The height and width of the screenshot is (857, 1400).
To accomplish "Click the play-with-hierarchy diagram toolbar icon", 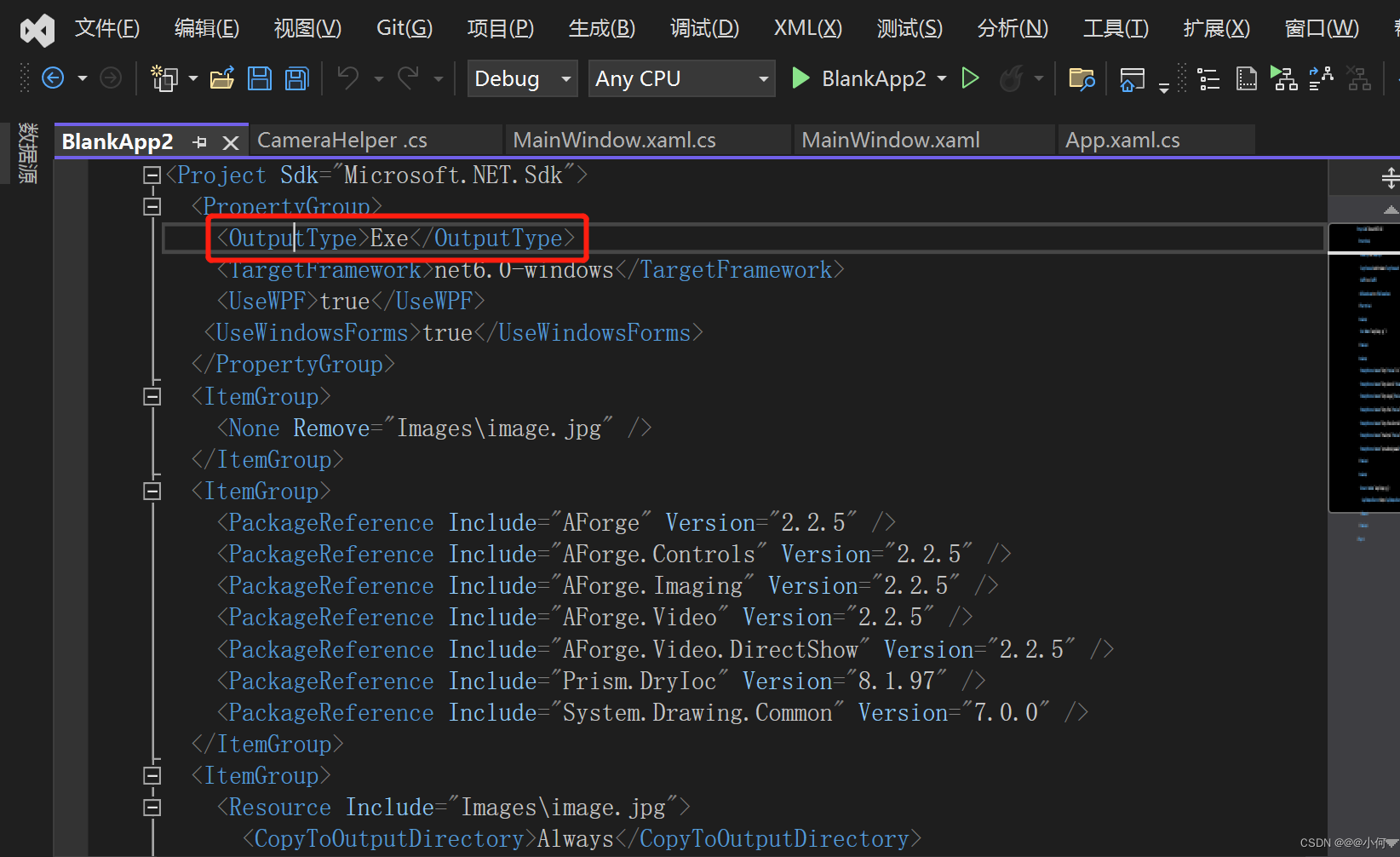I will pos(1283,78).
